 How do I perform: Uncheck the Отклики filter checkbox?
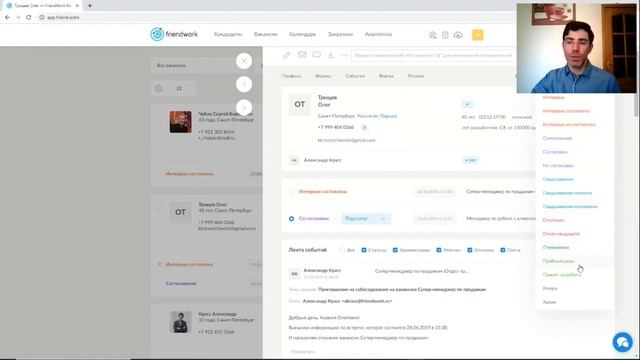[470, 250]
